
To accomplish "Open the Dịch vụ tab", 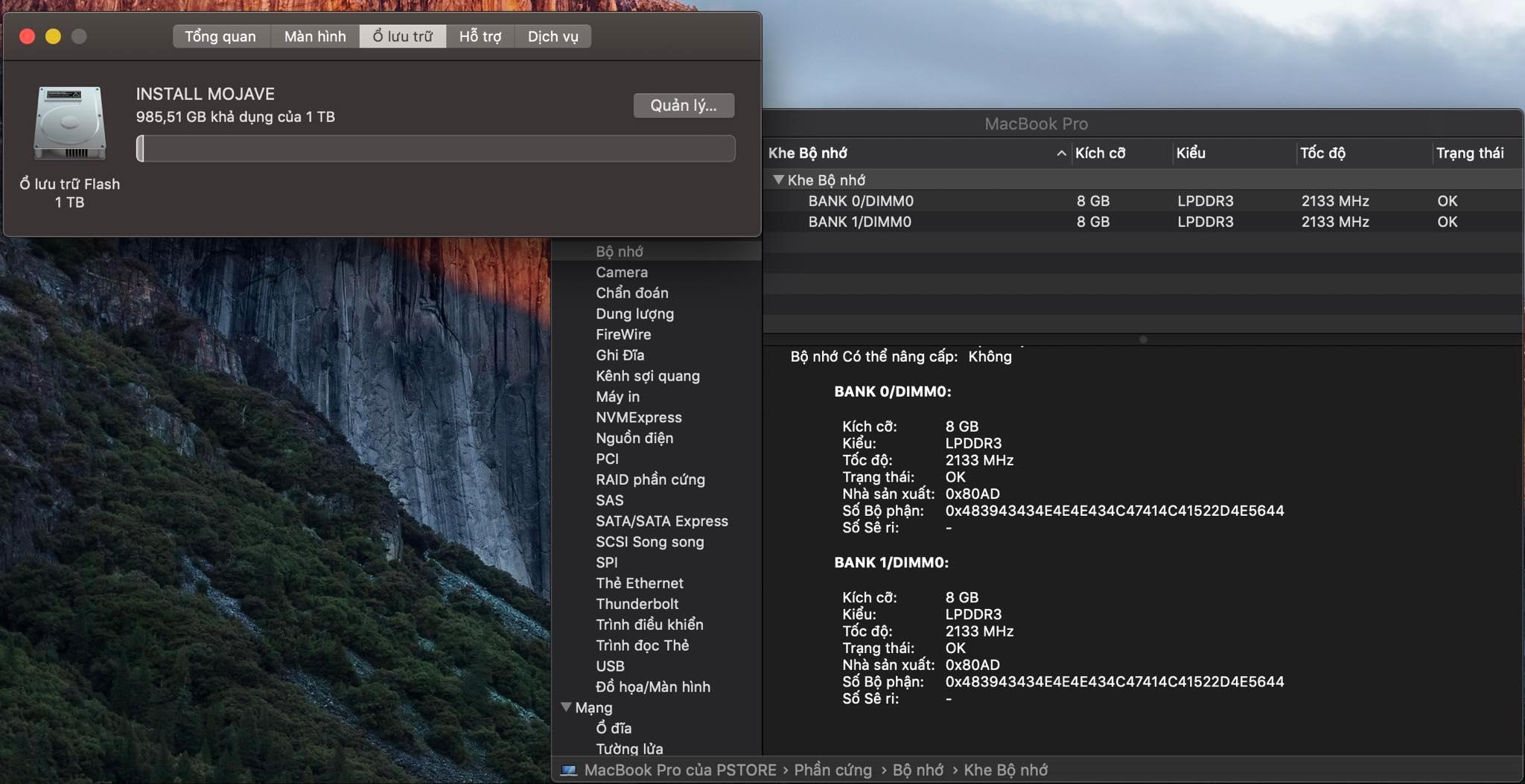I will [x=553, y=36].
